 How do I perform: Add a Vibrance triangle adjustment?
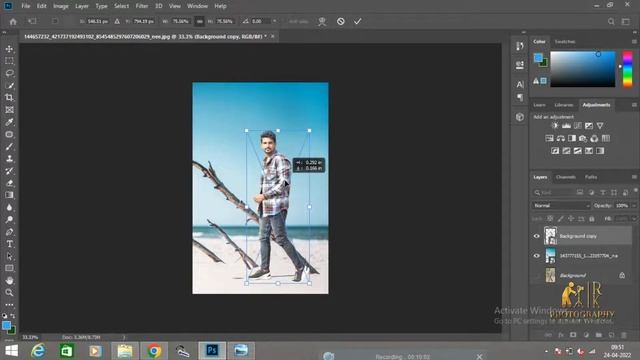click(600, 126)
